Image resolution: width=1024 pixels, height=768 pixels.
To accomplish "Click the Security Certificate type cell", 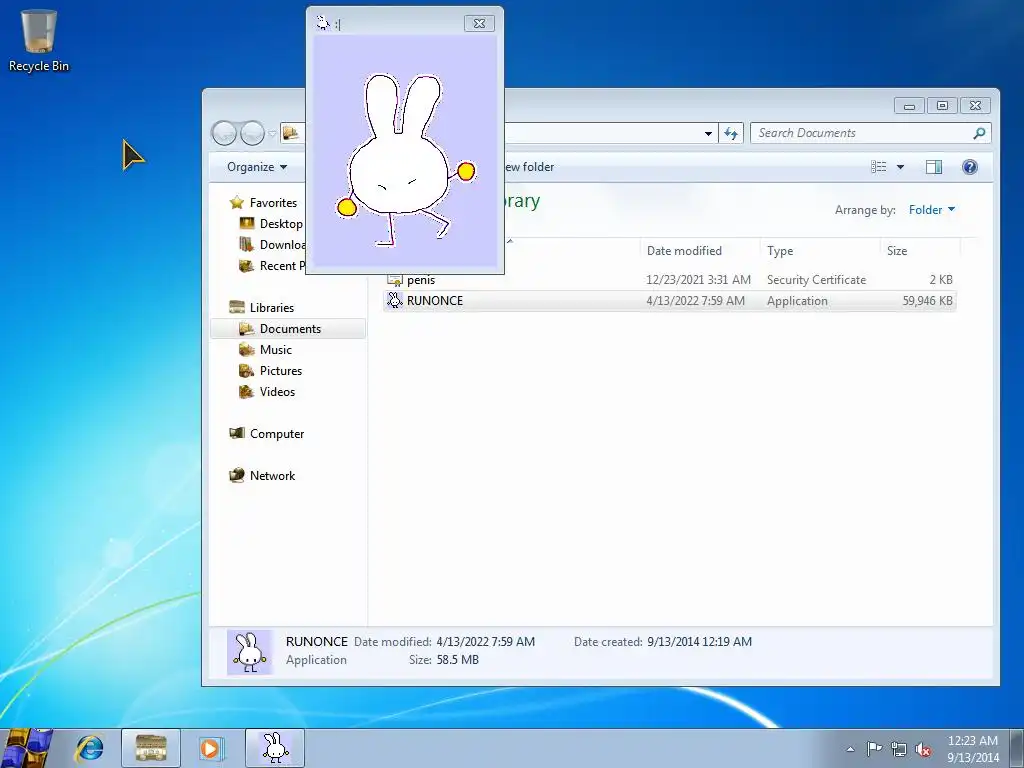I will tap(816, 280).
